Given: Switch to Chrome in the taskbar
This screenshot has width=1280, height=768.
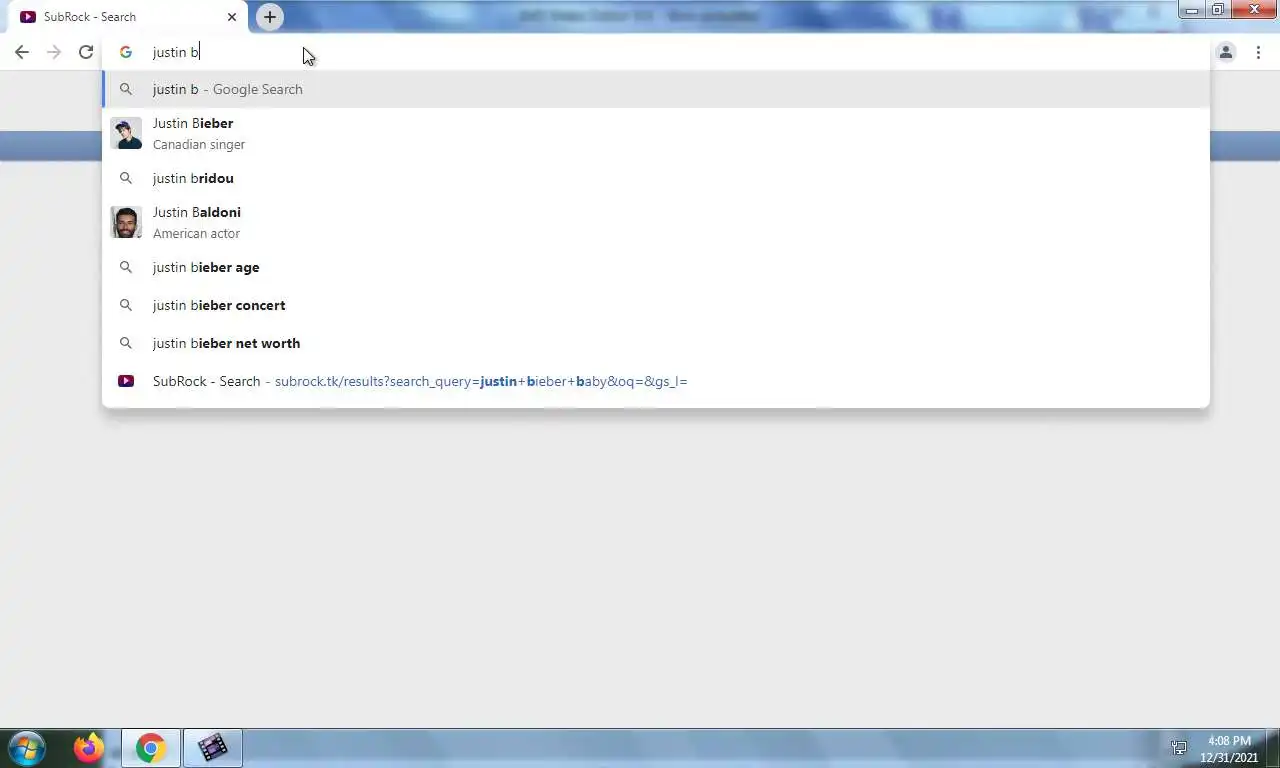Looking at the screenshot, I should 151,748.
